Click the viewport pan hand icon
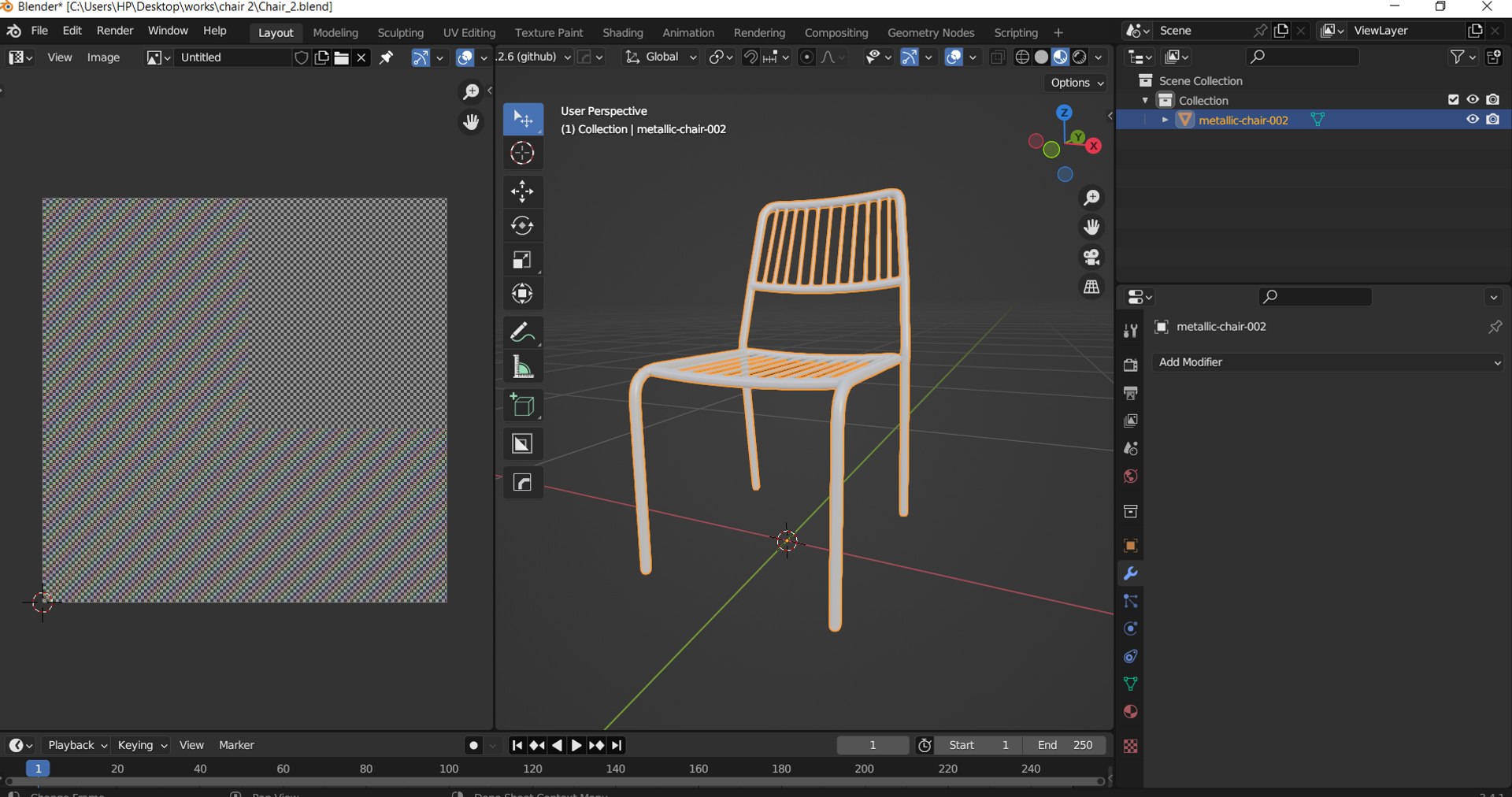Viewport: 1512px width, 797px height. [1091, 228]
